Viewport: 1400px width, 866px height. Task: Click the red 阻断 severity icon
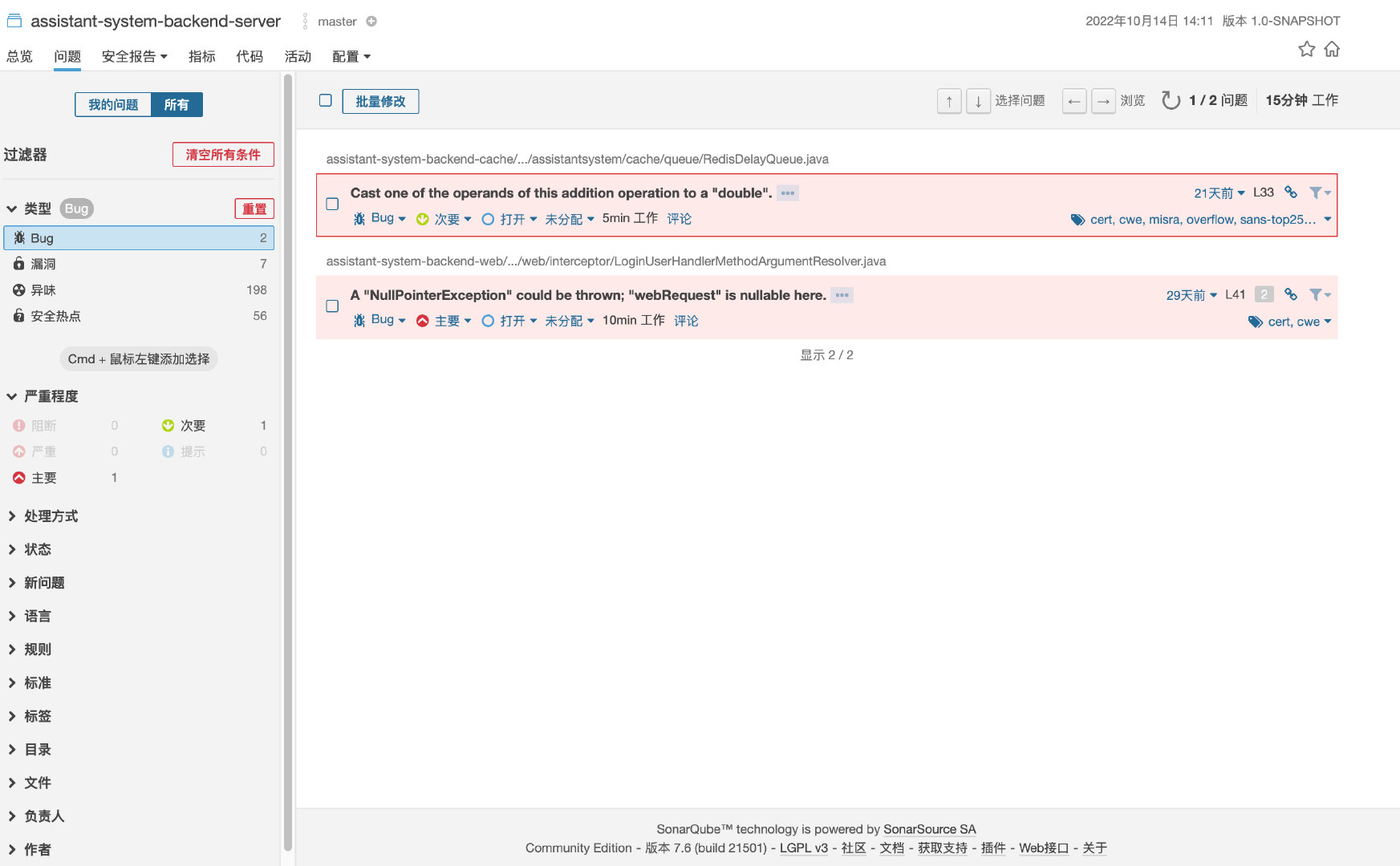click(x=19, y=425)
